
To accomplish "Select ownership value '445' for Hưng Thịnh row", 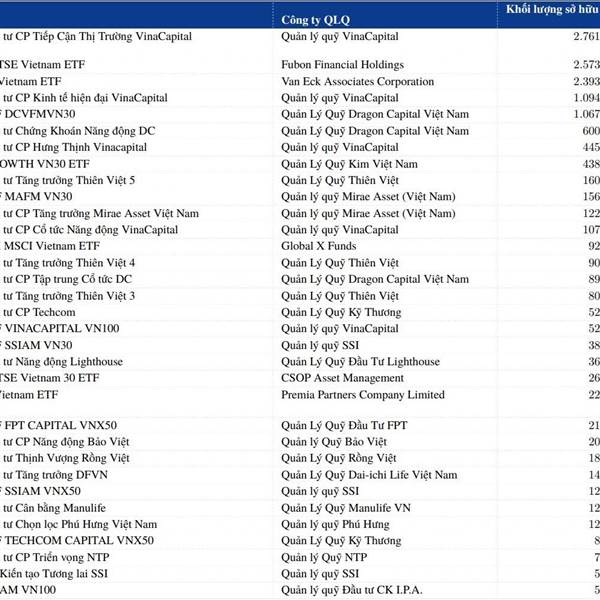I will (x=591, y=147).
